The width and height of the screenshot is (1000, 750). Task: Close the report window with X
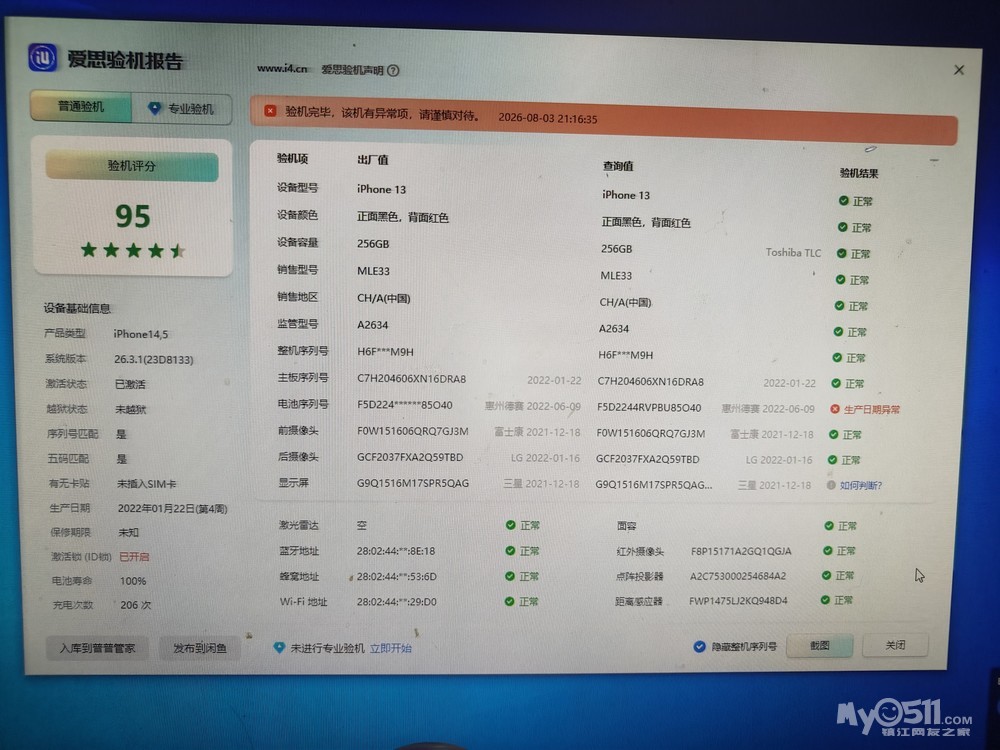click(959, 70)
